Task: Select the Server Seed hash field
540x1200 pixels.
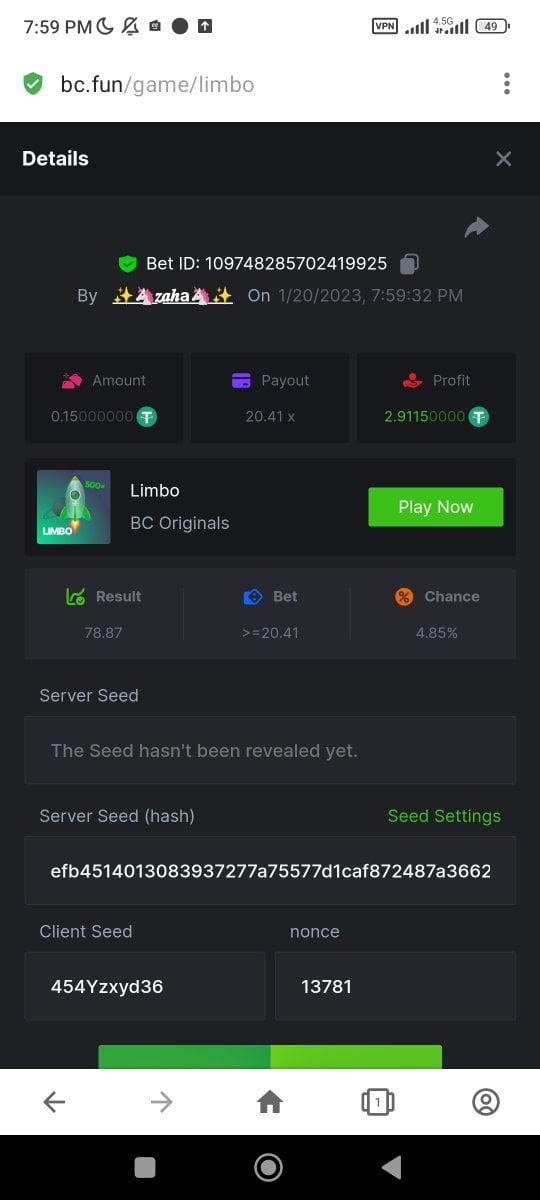Action: (x=270, y=871)
